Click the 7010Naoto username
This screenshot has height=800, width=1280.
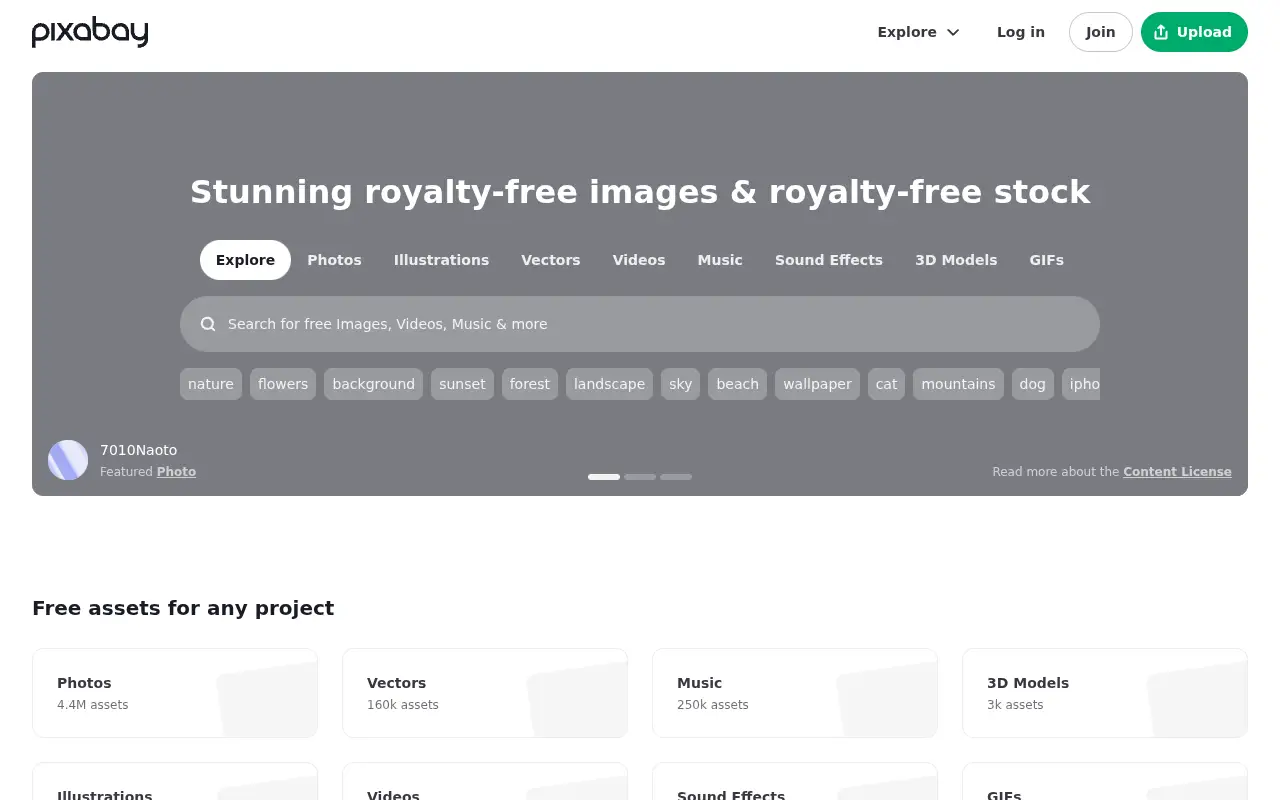[138, 450]
